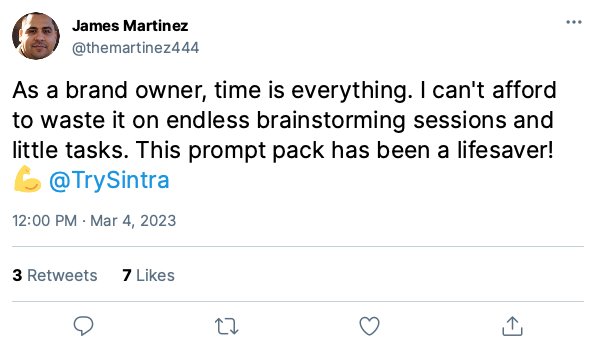View the list of 7 Likes
596x362 pixels.
(148, 275)
